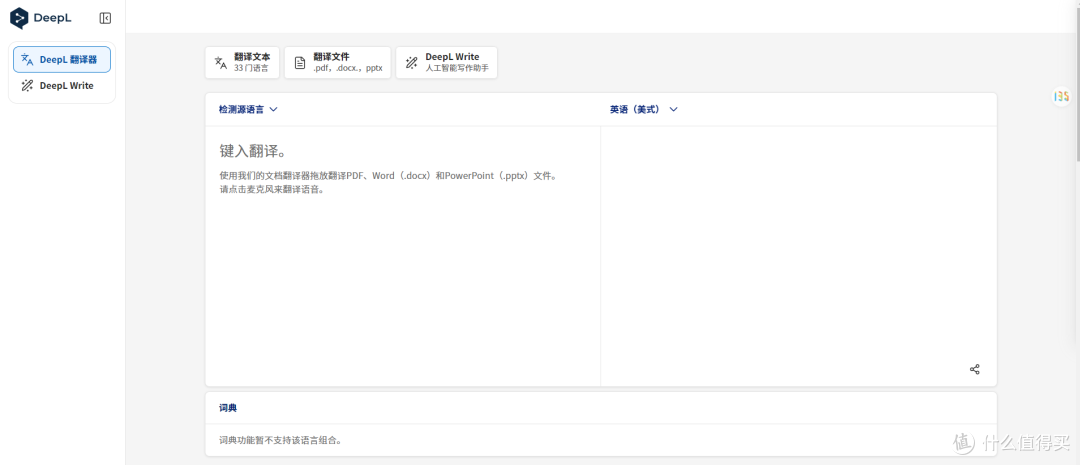Switch to 翻译文本 tab
1080x465 pixels.
click(x=242, y=63)
